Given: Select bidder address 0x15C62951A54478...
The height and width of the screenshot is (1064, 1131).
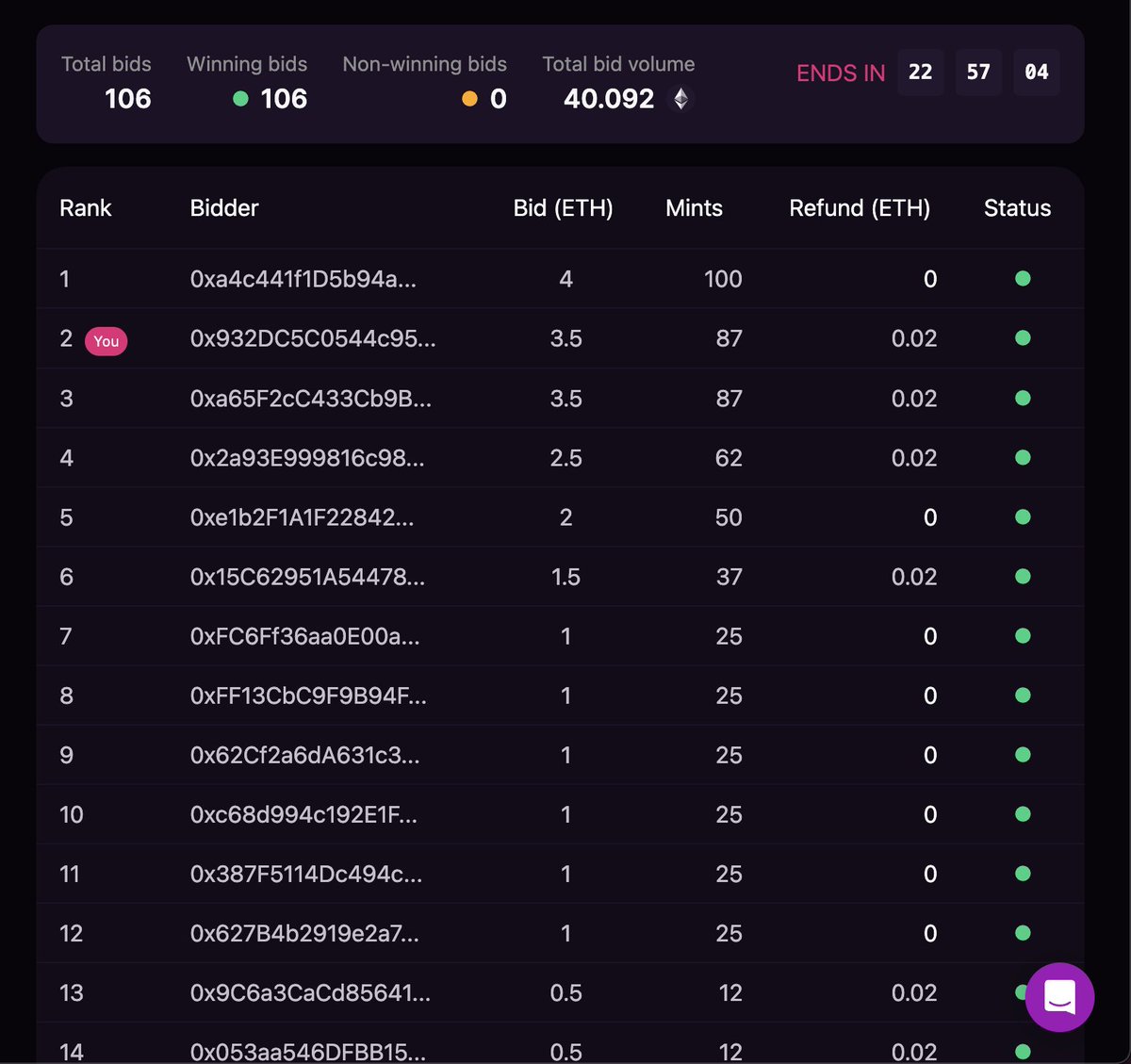Looking at the screenshot, I should [x=307, y=577].
